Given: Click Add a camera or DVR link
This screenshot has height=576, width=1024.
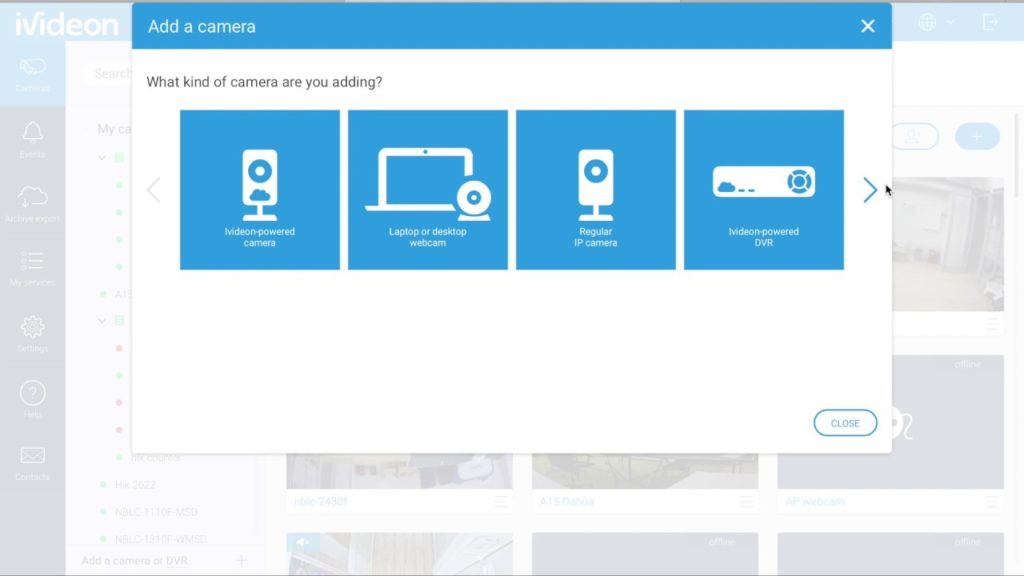Looking at the screenshot, I should pos(135,560).
